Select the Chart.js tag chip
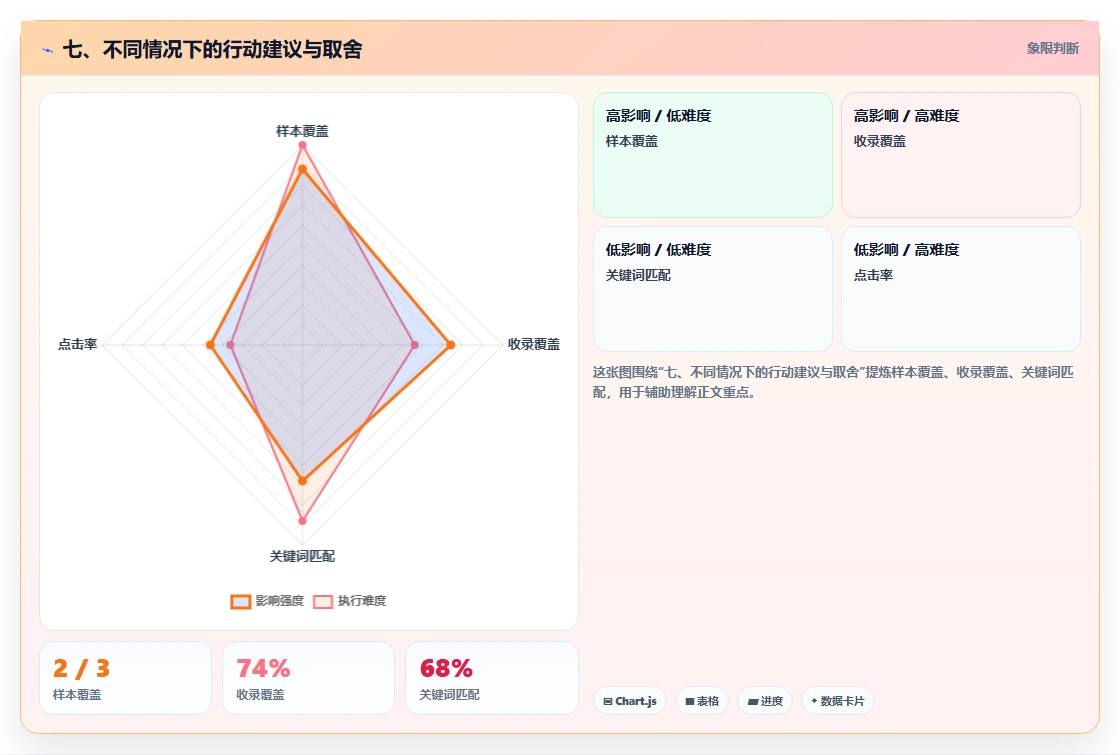 coord(630,701)
